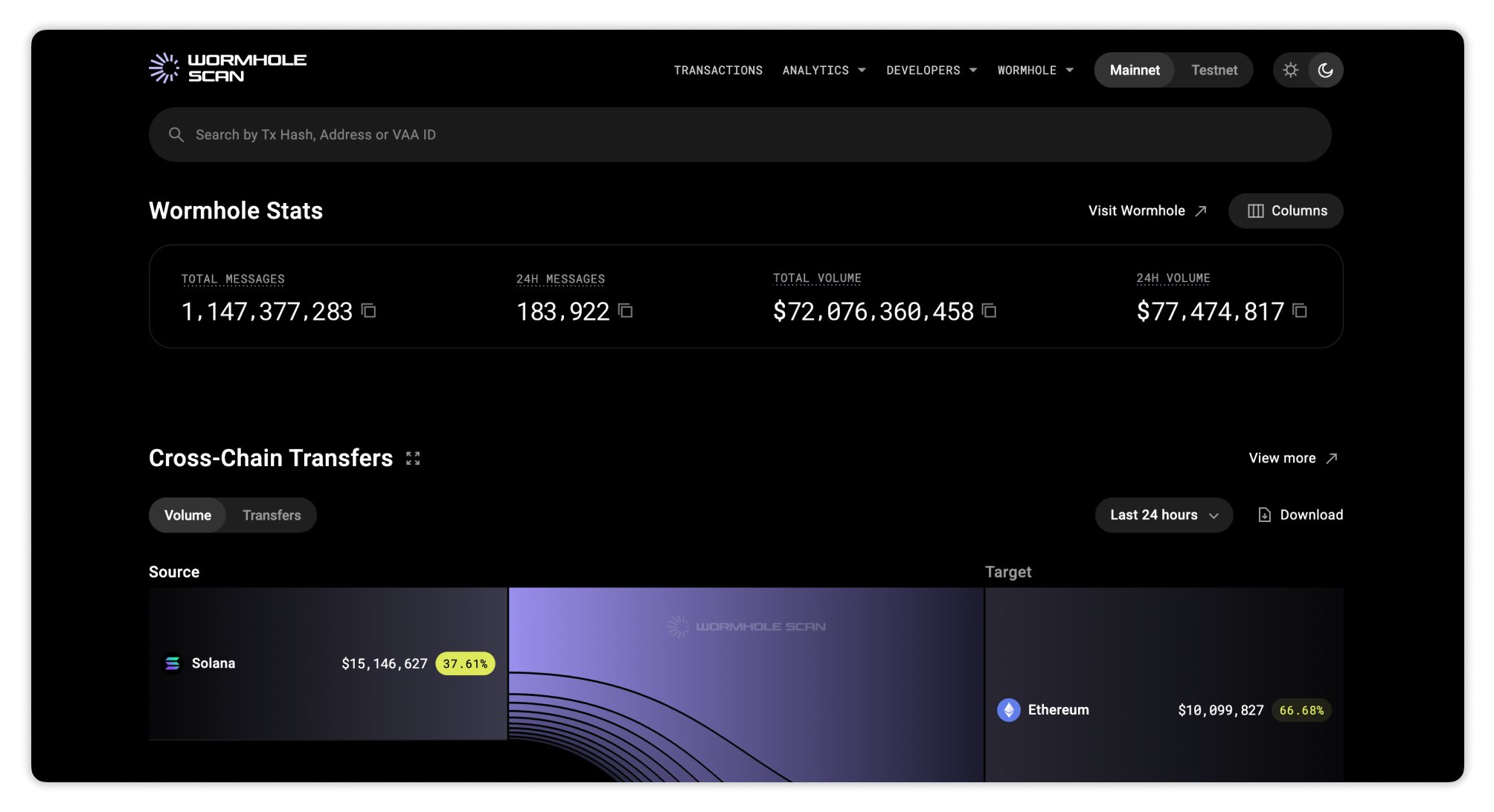Image resolution: width=1494 pixels, height=812 pixels.
Task: Select the Mainnet network option
Action: (x=1134, y=70)
